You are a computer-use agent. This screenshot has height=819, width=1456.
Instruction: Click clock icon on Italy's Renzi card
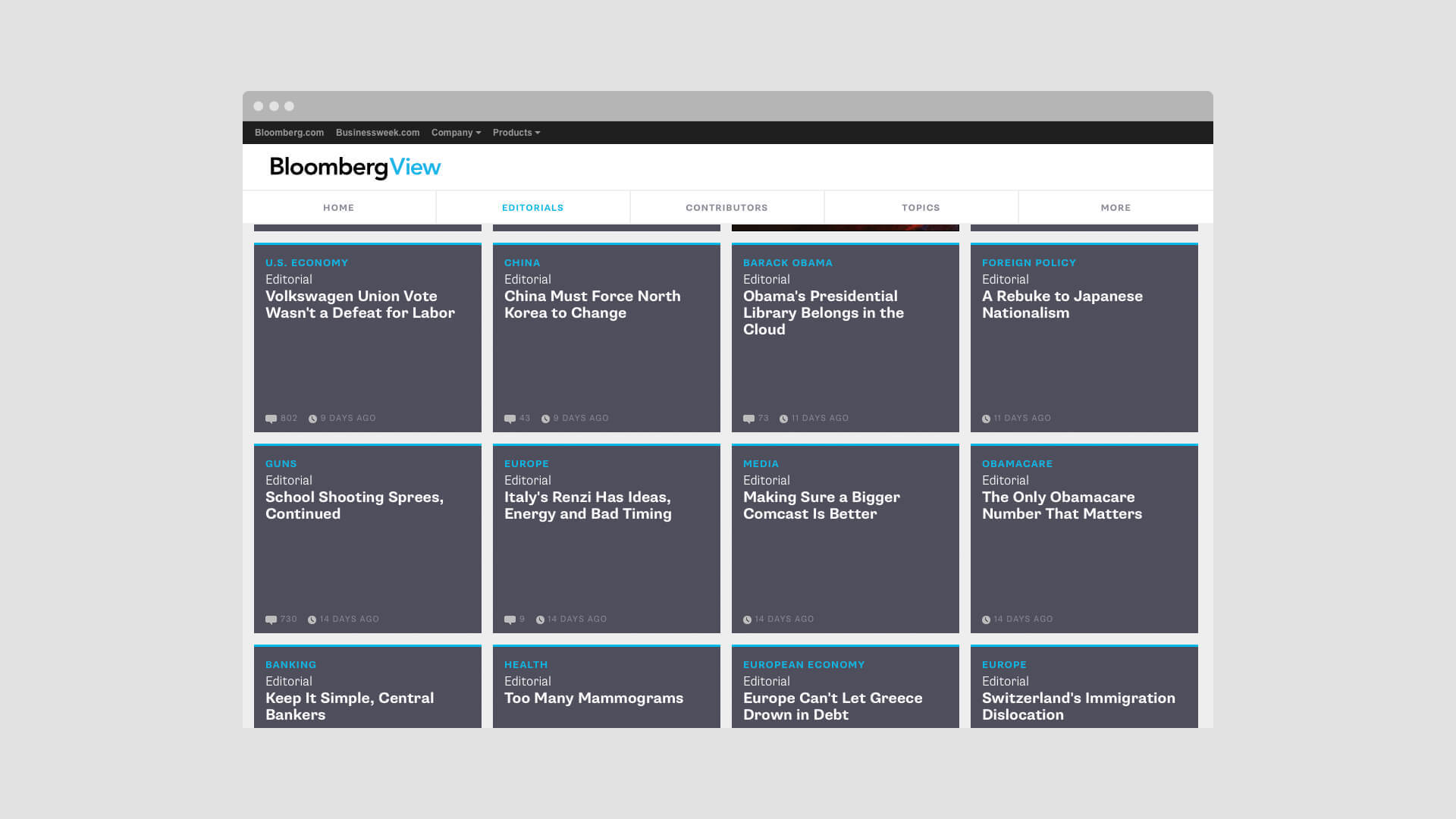(540, 620)
